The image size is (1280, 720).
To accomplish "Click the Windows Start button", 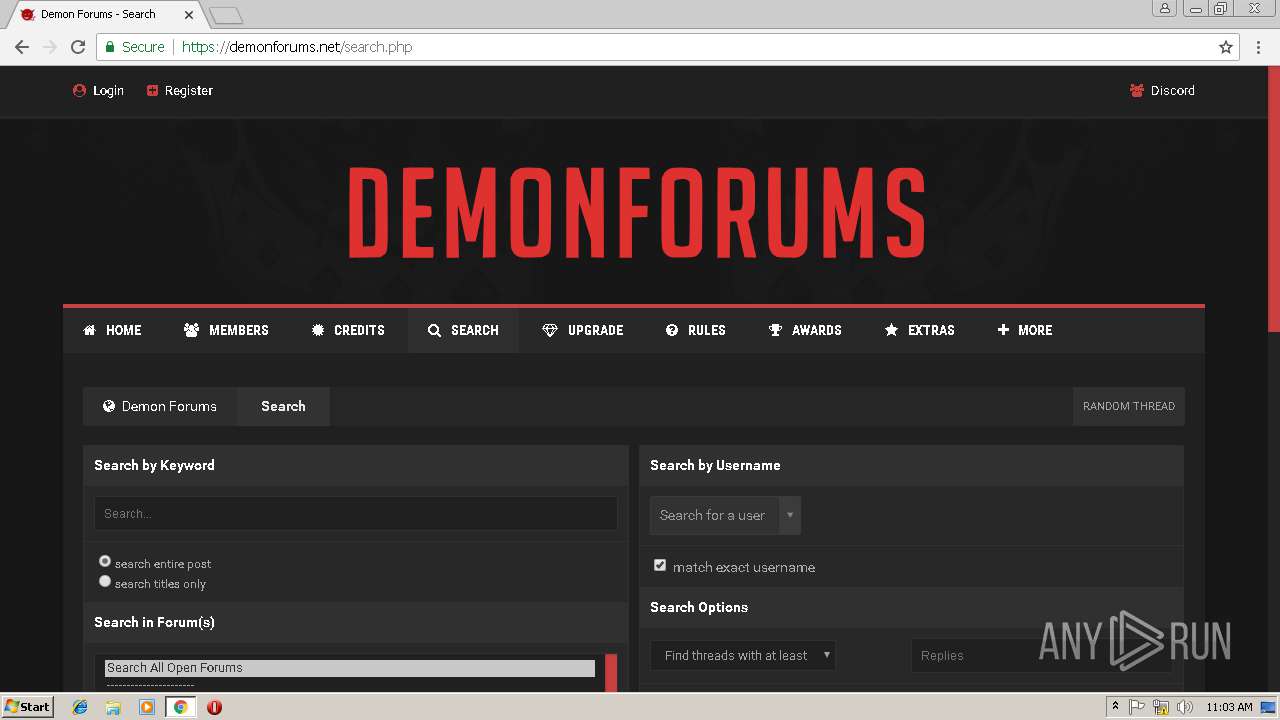I will [x=27, y=707].
